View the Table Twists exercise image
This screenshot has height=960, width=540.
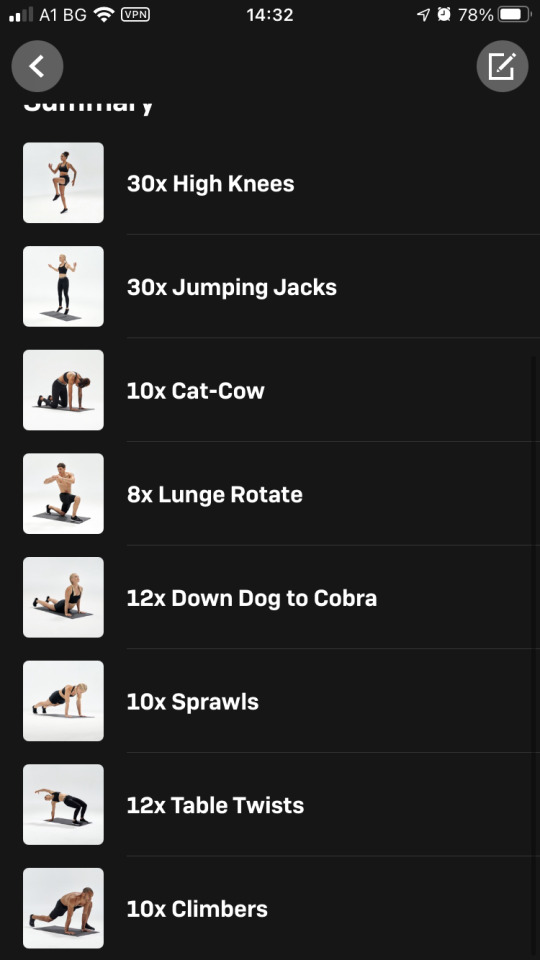pyautogui.click(x=63, y=804)
